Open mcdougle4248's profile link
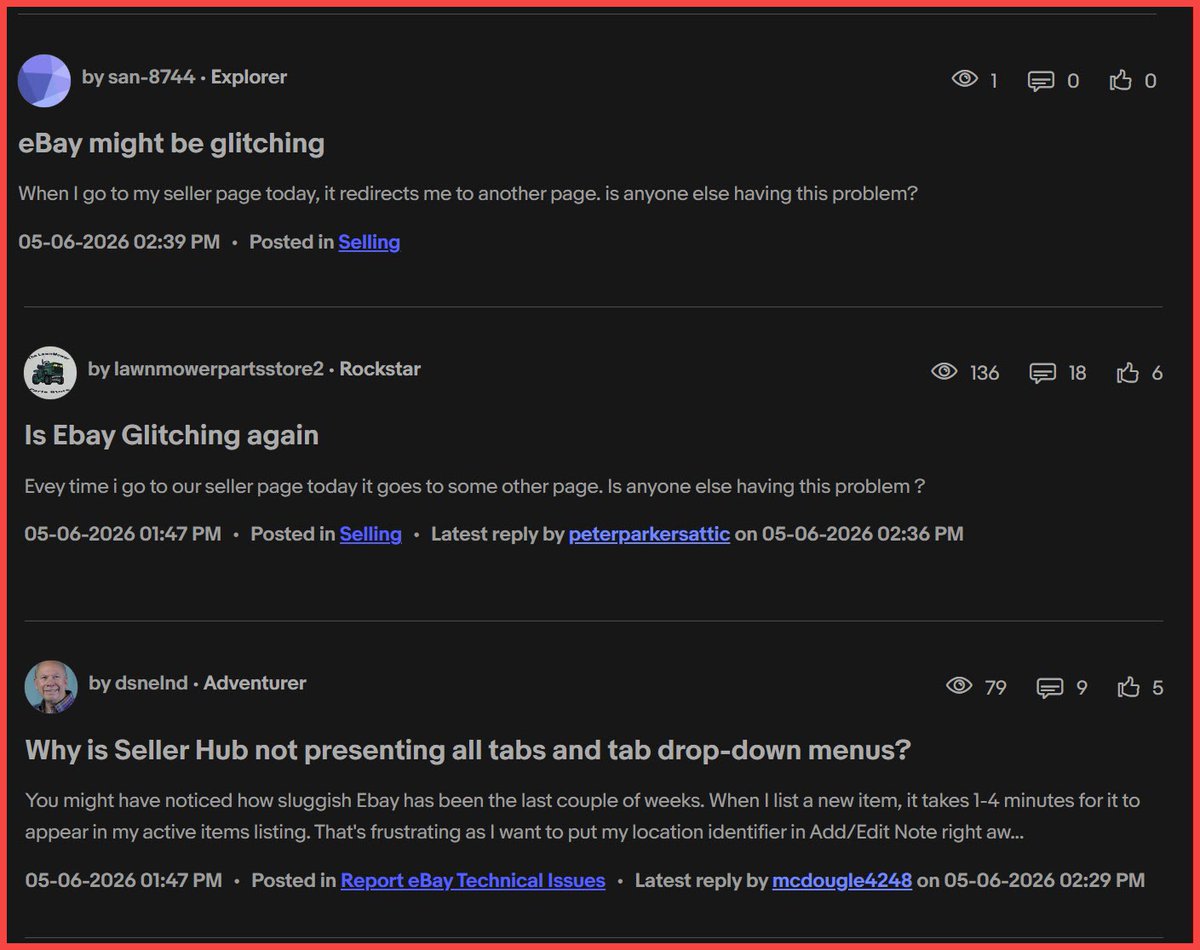Viewport: 1200px width, 950px height. click(x=842, y=880)
